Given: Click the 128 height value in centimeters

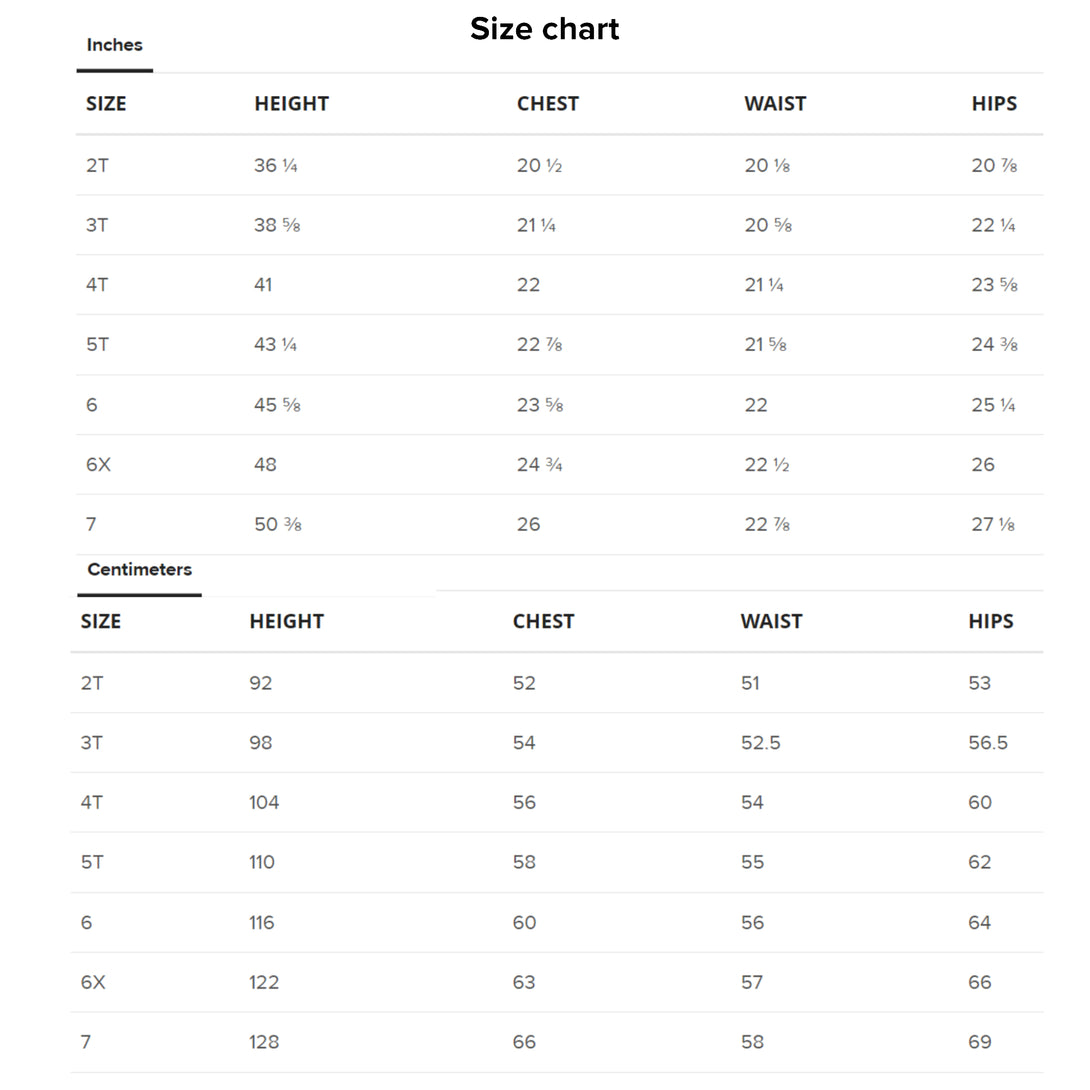Looking at the screenshot, I should [263, 1043].
